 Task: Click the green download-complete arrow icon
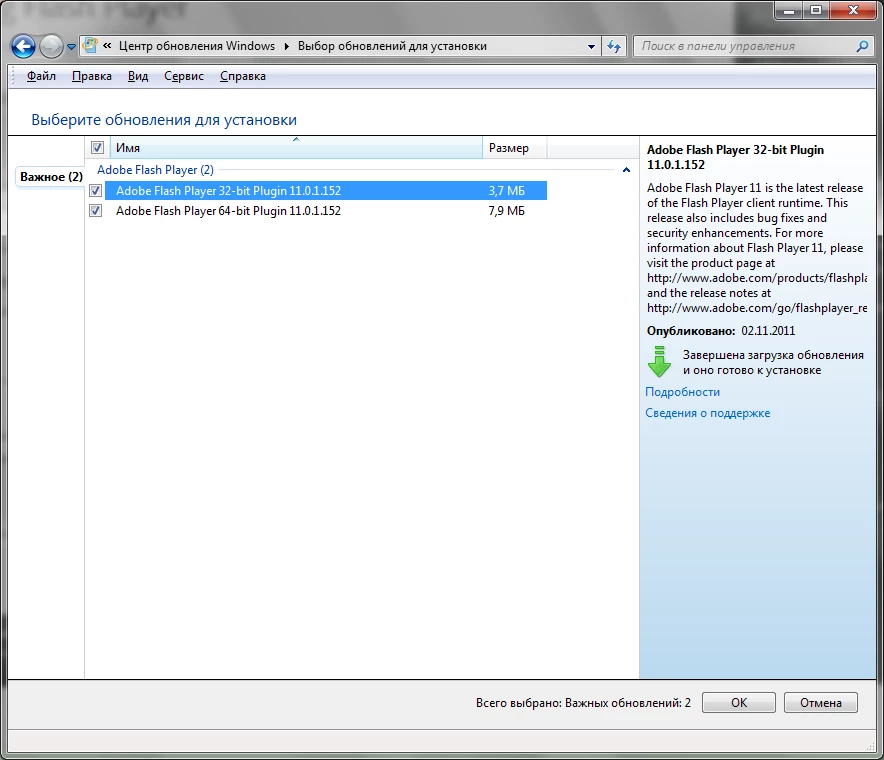659,362
